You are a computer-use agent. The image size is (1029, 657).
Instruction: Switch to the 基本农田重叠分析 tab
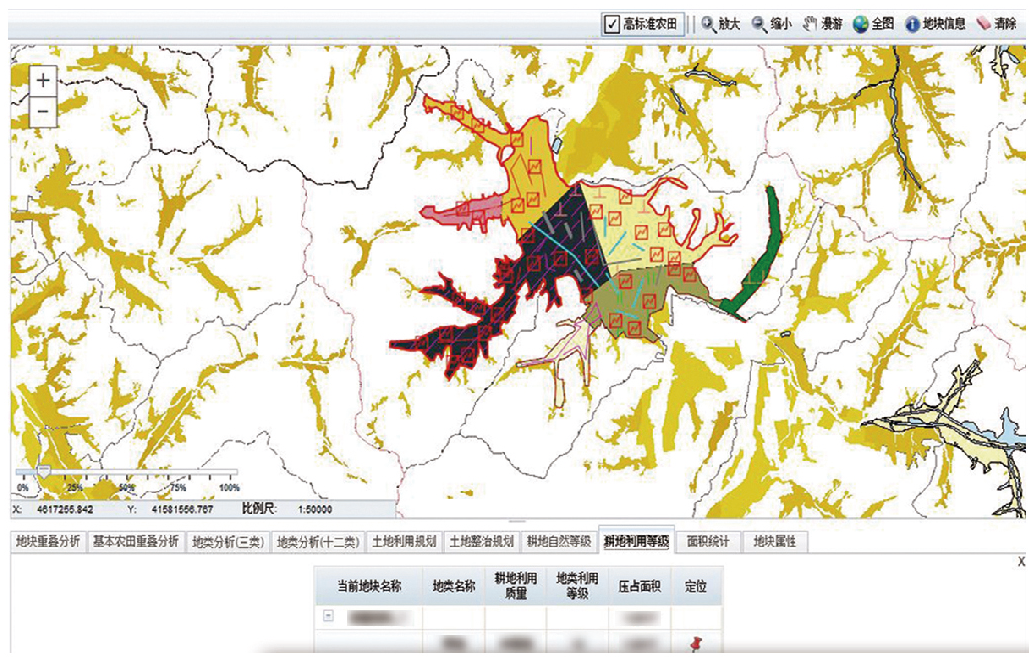click(x=135, y=542)
